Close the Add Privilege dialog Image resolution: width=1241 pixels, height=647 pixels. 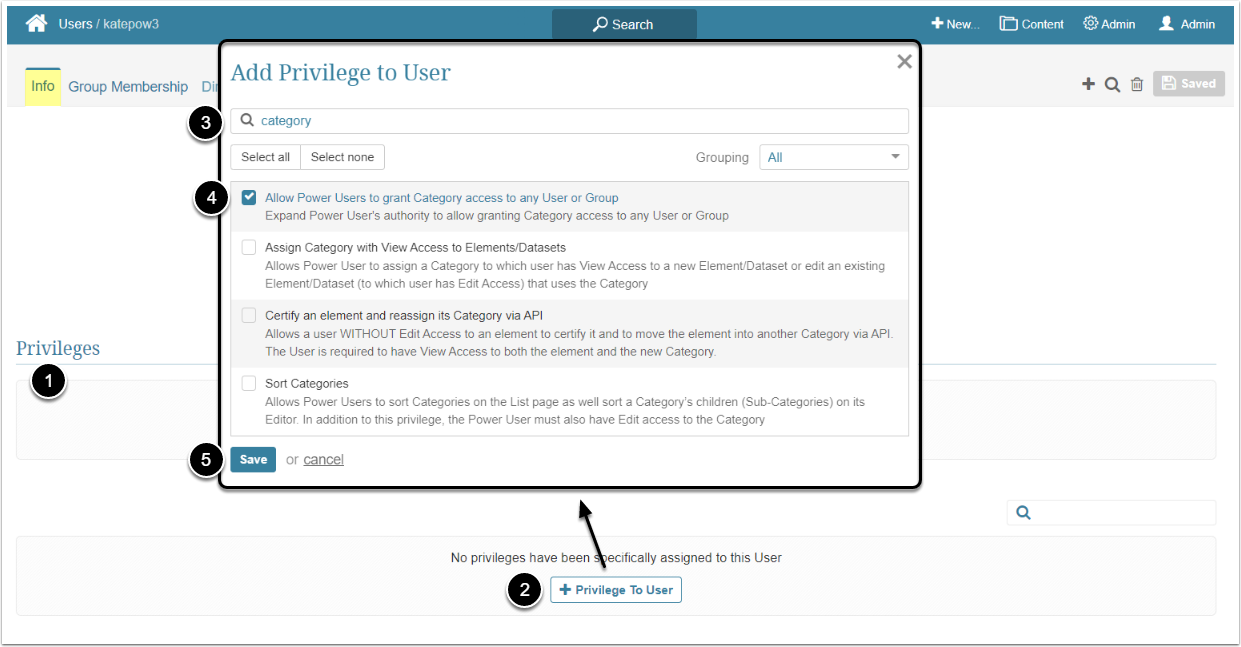pyautogui.click(x=904, y=62)
